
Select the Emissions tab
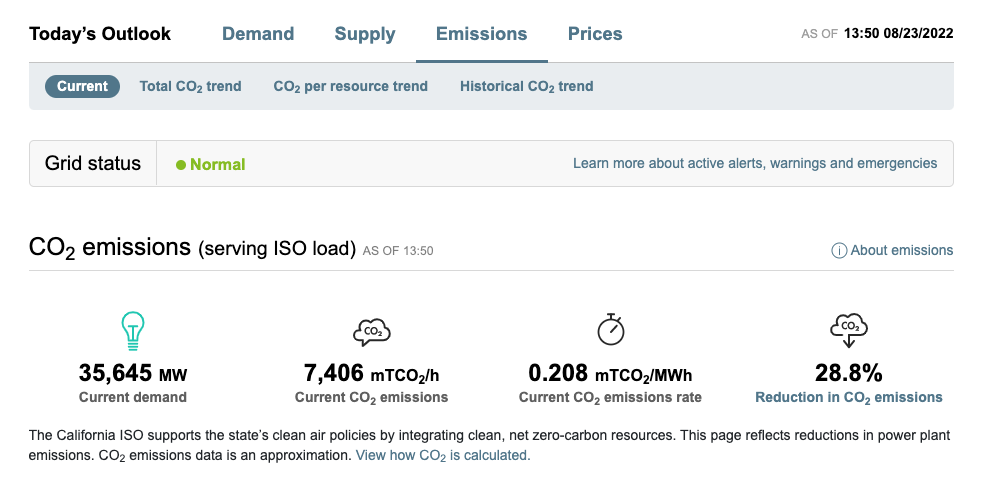(481, 34)
